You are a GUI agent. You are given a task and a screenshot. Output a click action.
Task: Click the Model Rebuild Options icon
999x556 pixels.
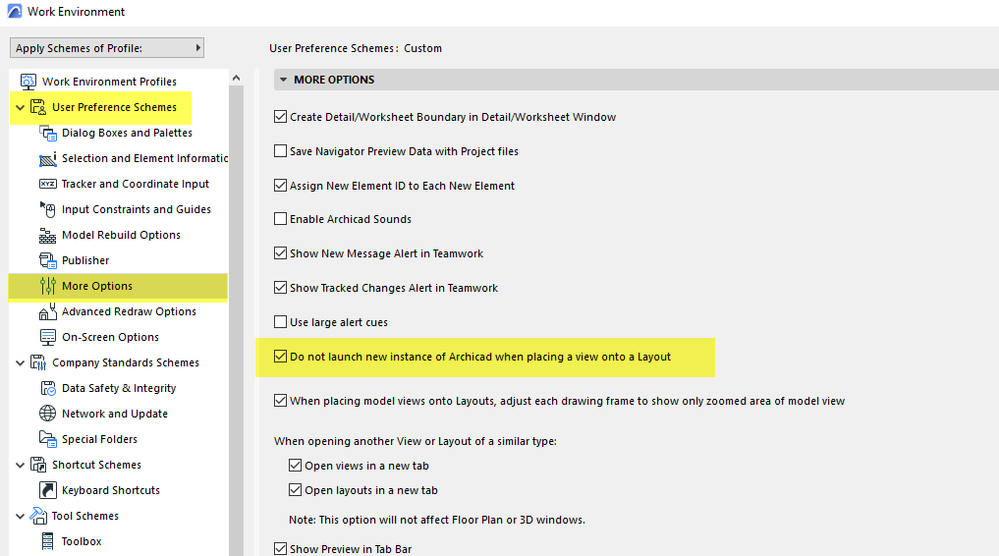click(47, 235)
